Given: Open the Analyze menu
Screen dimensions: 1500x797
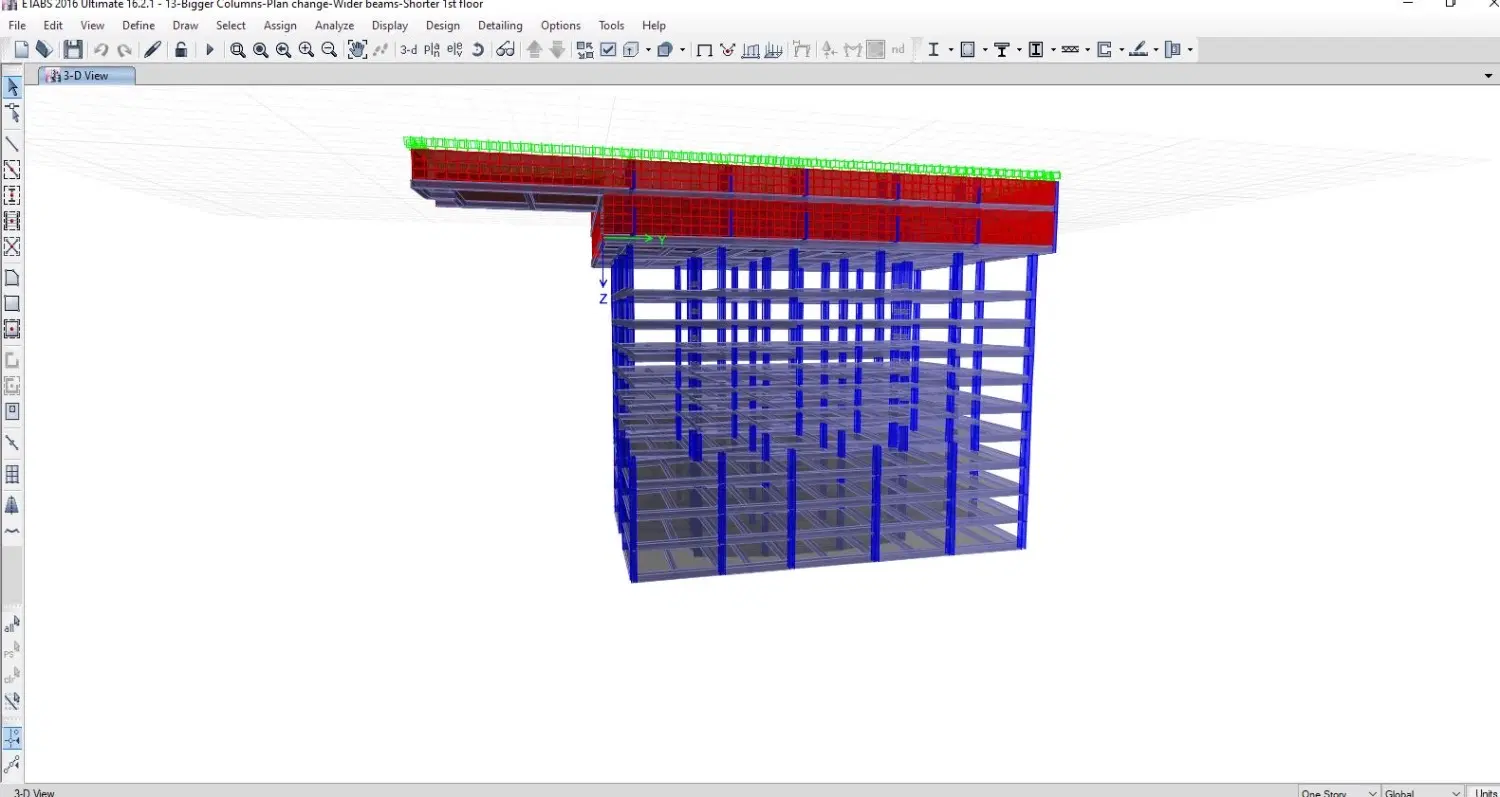Looking at the screenshot, I should pos(334,25).
